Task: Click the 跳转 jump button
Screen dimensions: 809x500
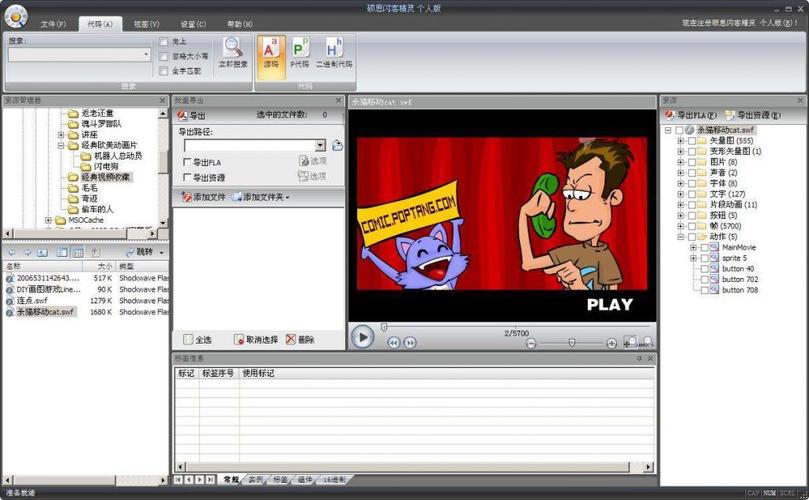Action: tap(140, 252)
